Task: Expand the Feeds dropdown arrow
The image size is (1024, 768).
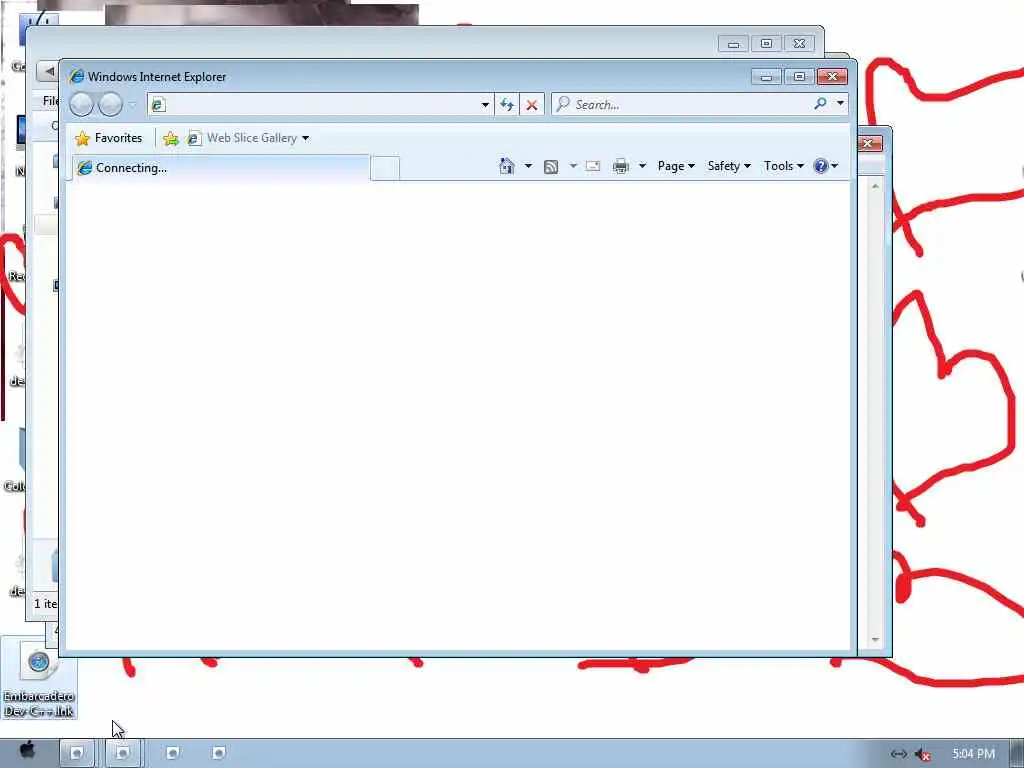Action: [x=573, y=166]
